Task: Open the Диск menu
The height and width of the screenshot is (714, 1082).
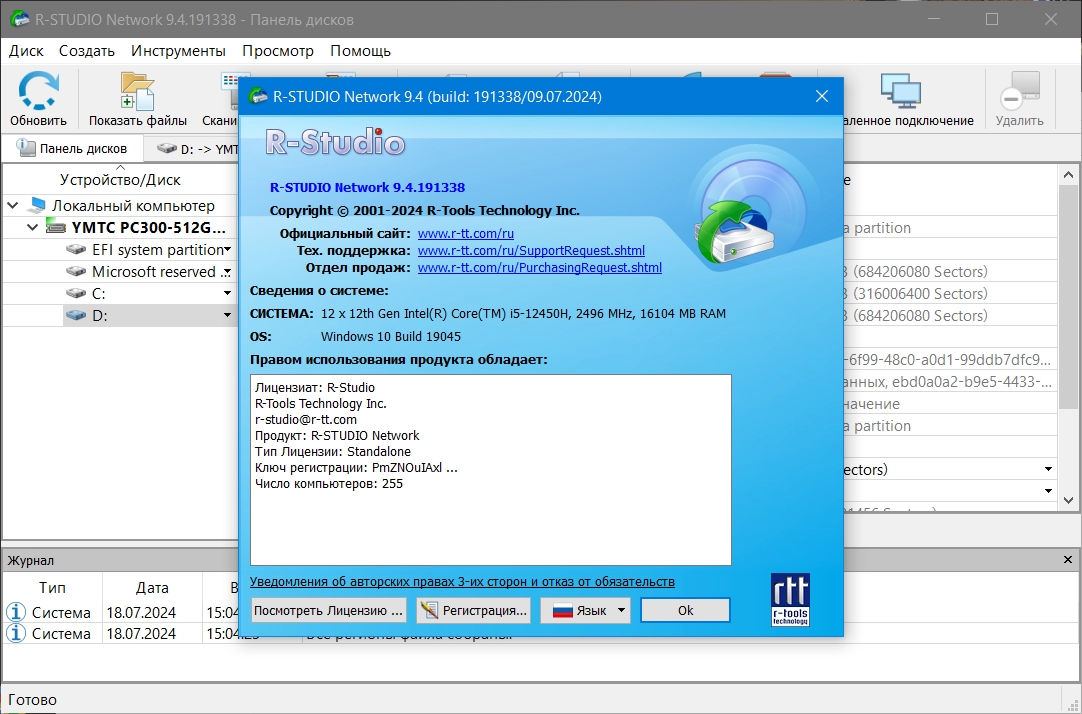Action: tap(26, 51)
